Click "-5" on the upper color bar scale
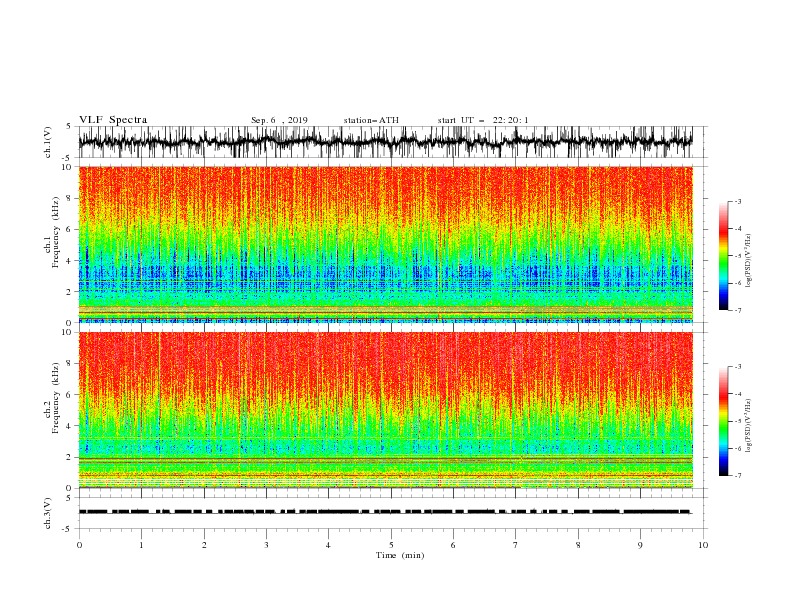The image size is (792, 612). tap(737, 256)
